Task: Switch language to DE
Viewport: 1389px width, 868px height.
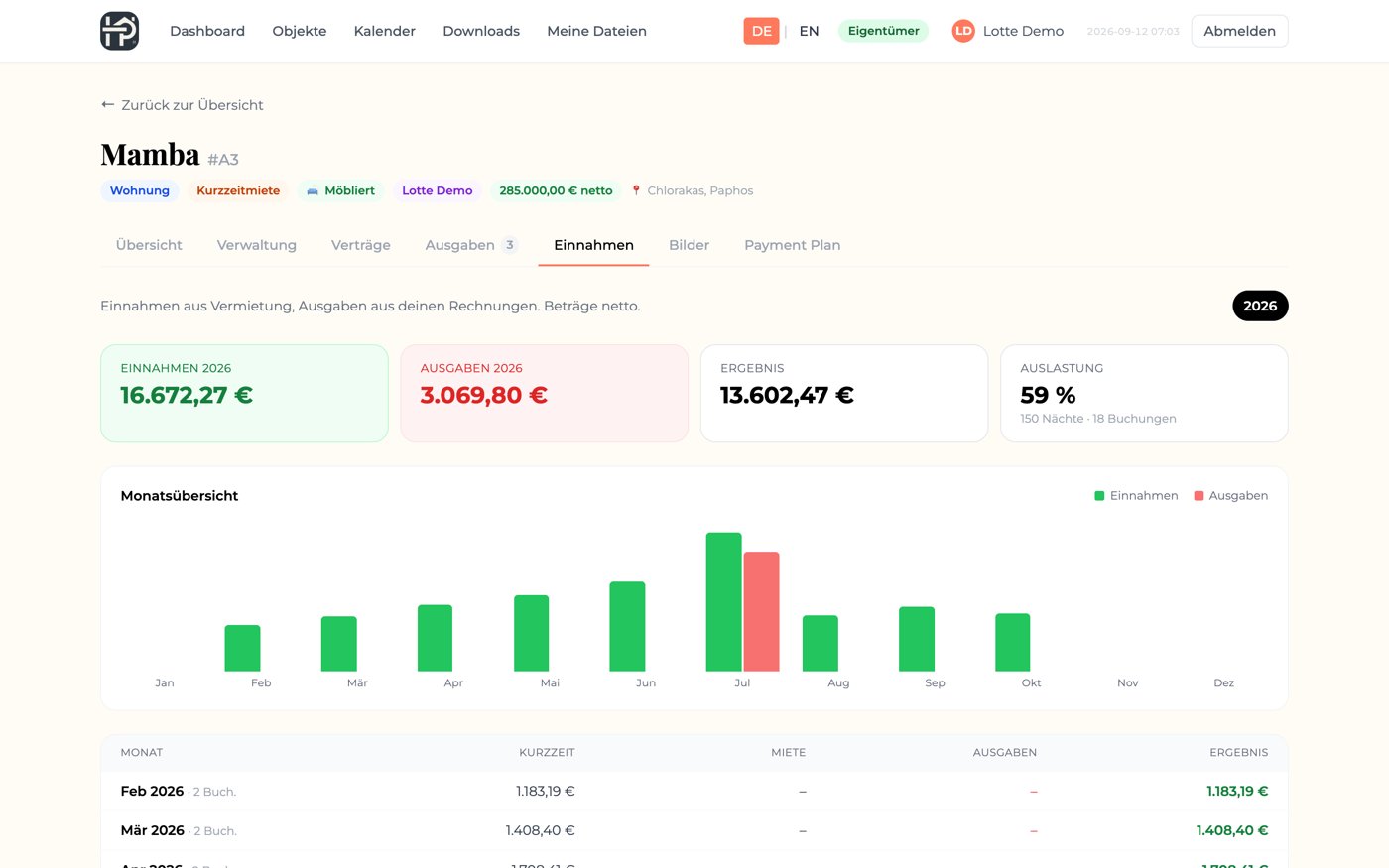Action: coord(761,31)
